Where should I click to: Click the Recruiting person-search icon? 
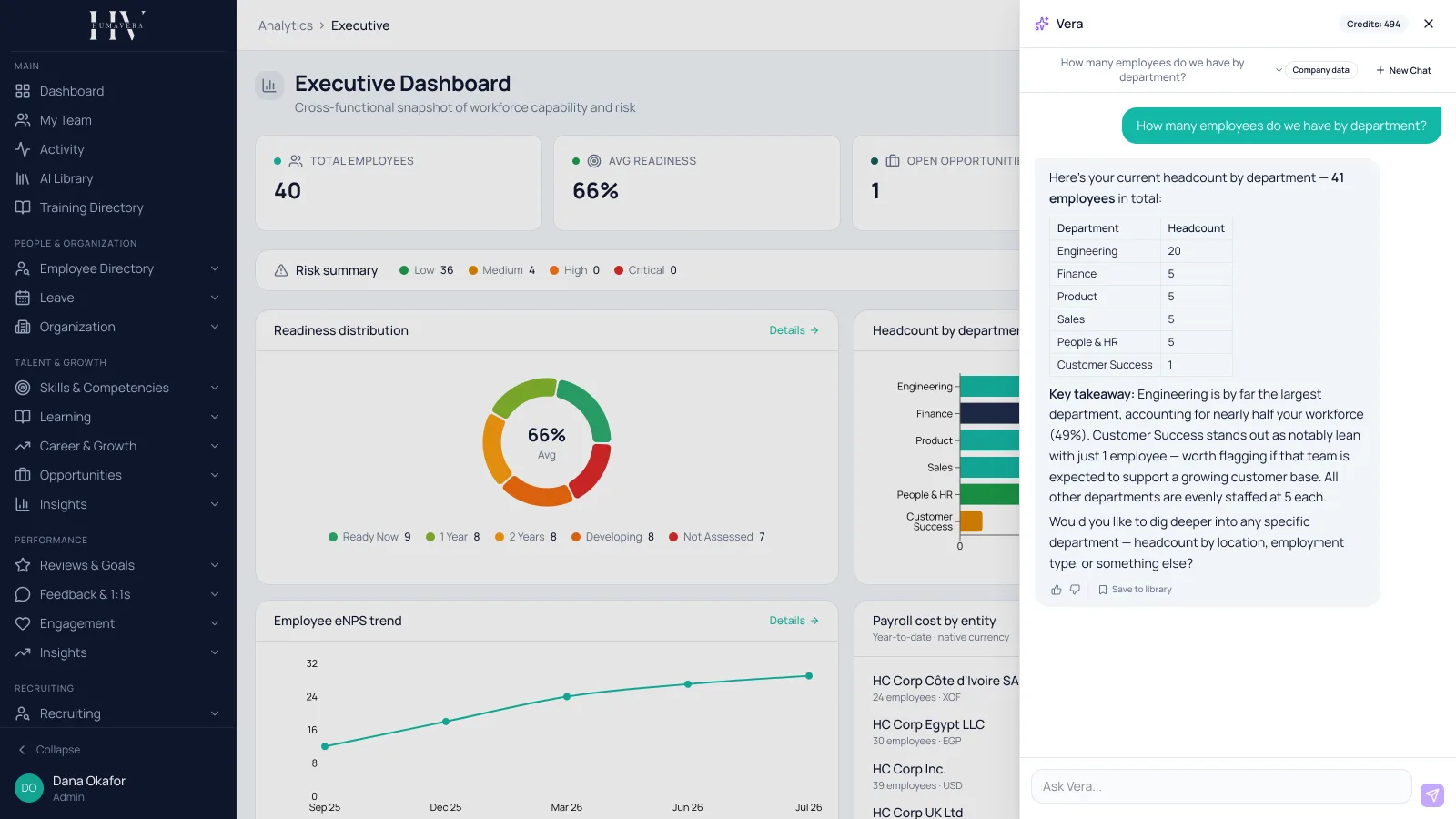click(23, 713)
